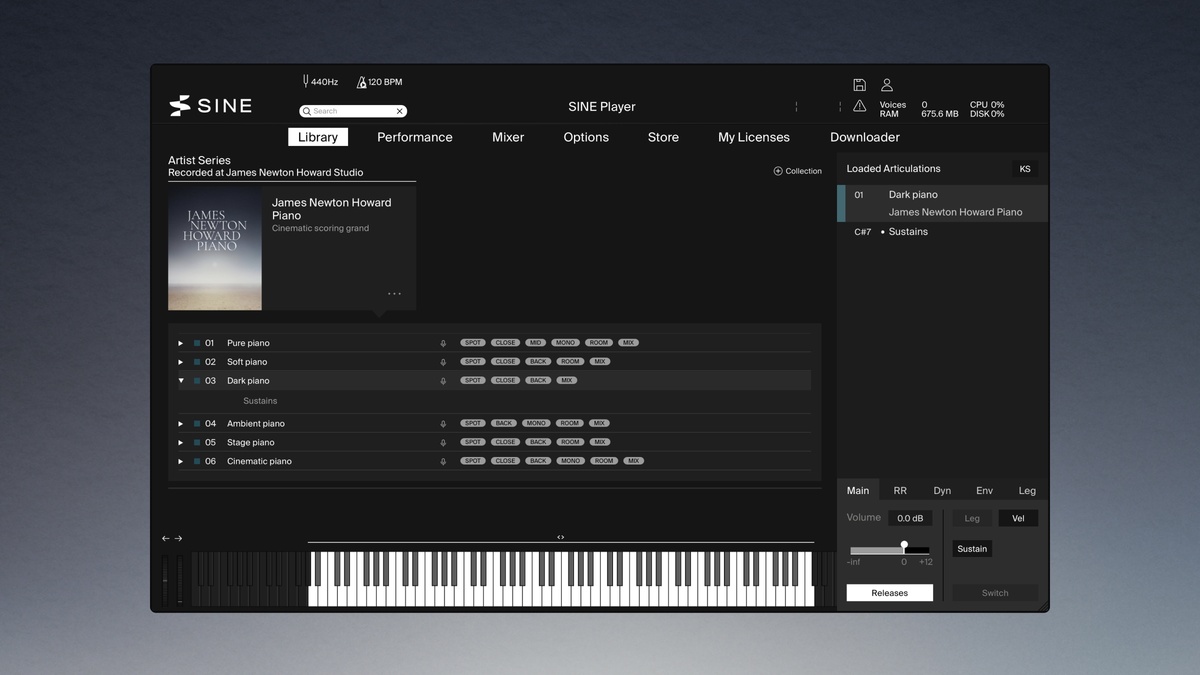Click the keyboard octave left arrow

tap(166, 539)
